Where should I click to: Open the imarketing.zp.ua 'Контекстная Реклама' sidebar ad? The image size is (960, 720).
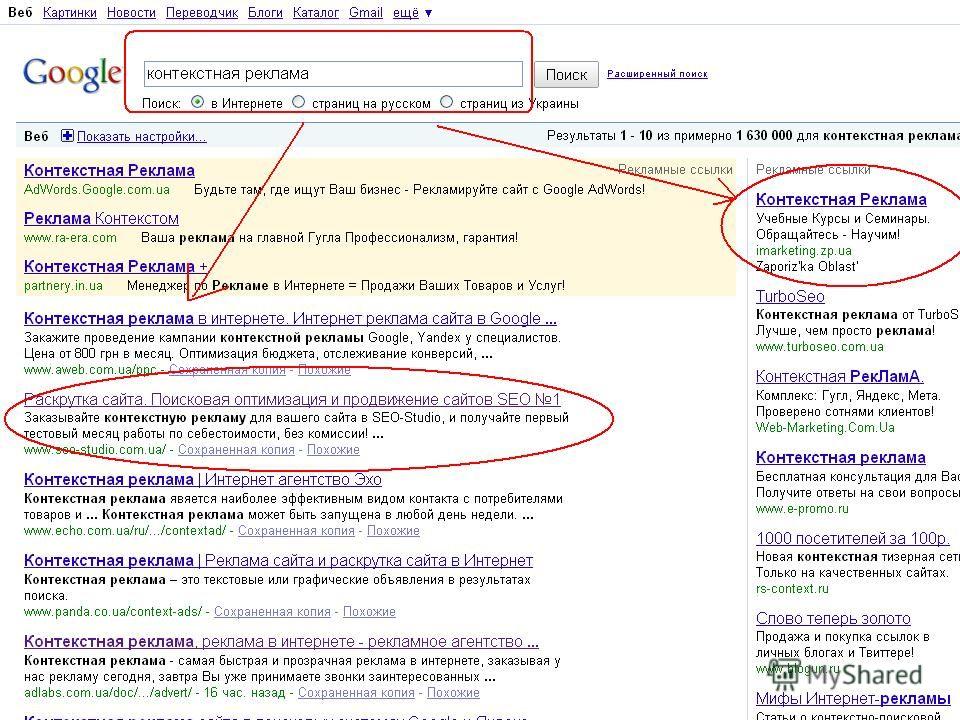841,199
